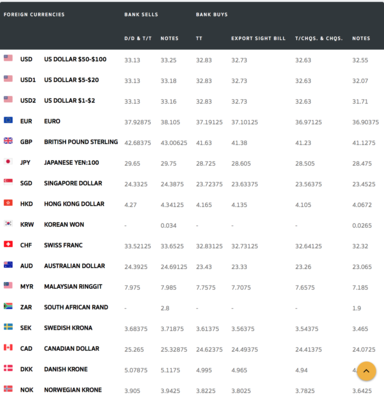Click the Sweden flag icon for SEK
The height and width of the screenshot is (400, 384).
(x=8, y=327)
